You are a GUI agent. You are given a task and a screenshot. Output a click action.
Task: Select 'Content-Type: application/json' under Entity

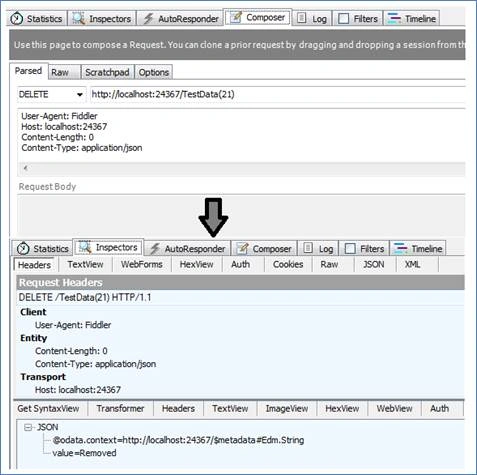click(x=95, y=364)
